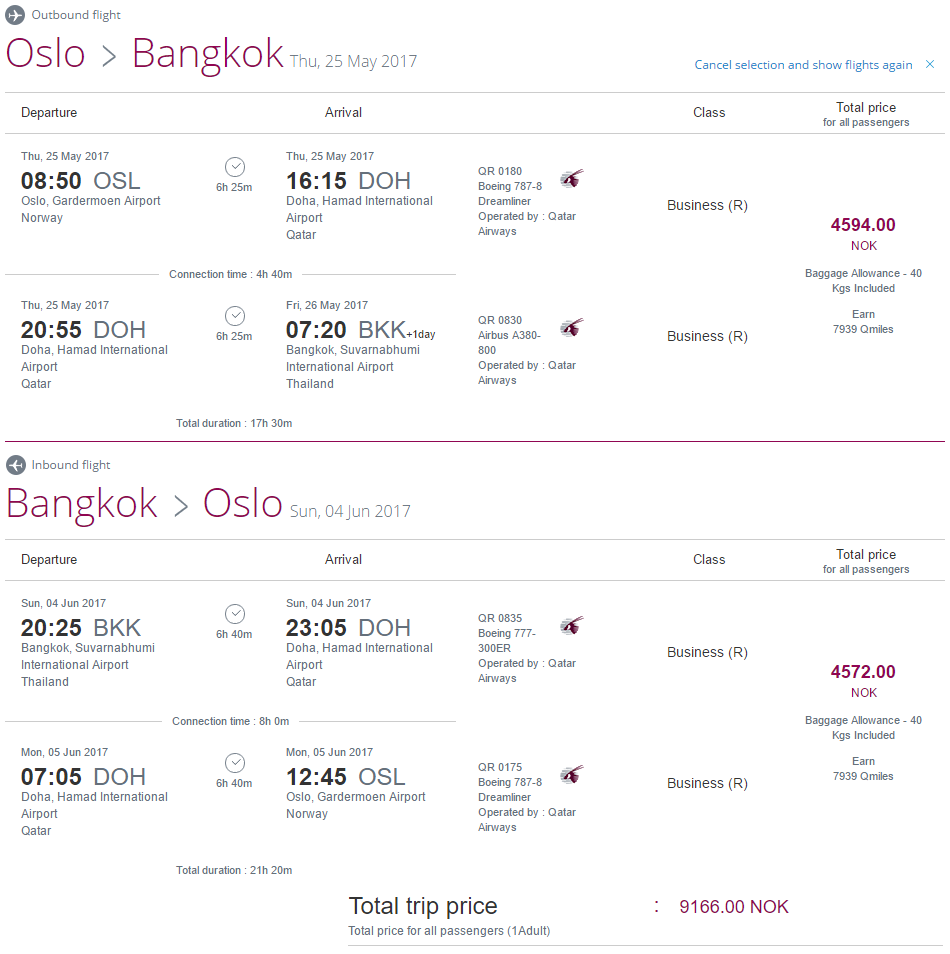The height and width of the screenshot is (954, 950).
Task: Click "Cancel selection and show flights again" link
Action: (x=803, y=65)
